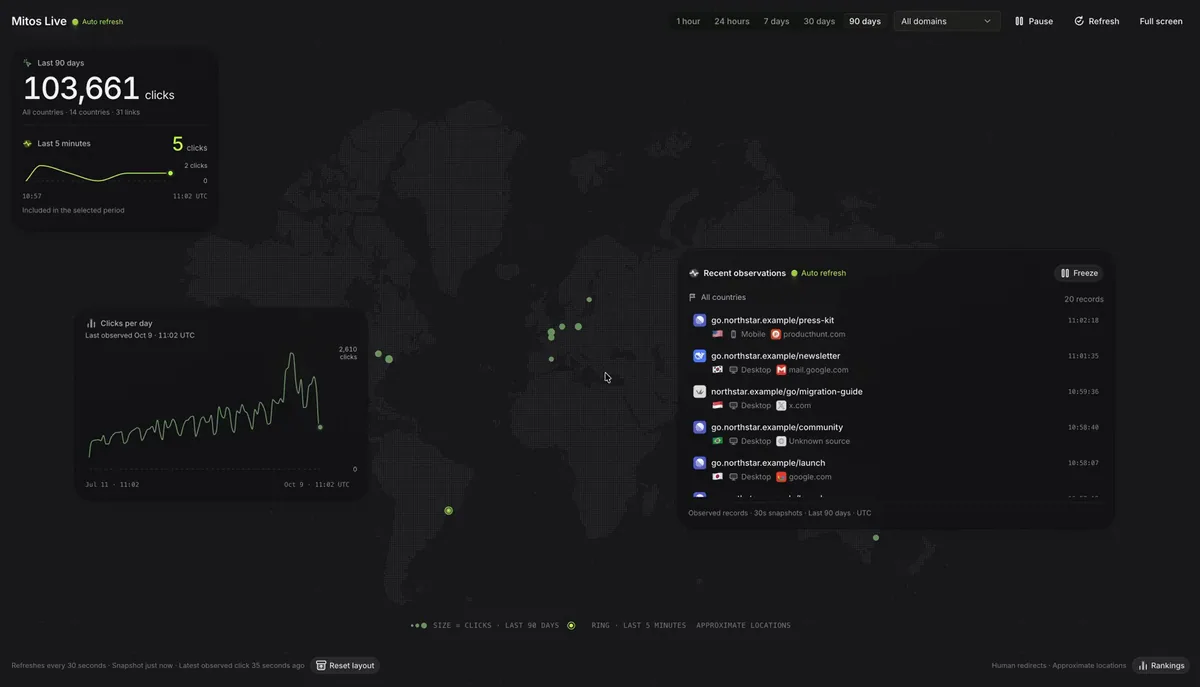This screenshot has height=687, width=1200.
Task: Open the All domains dropdown
Action: (946, 21)
